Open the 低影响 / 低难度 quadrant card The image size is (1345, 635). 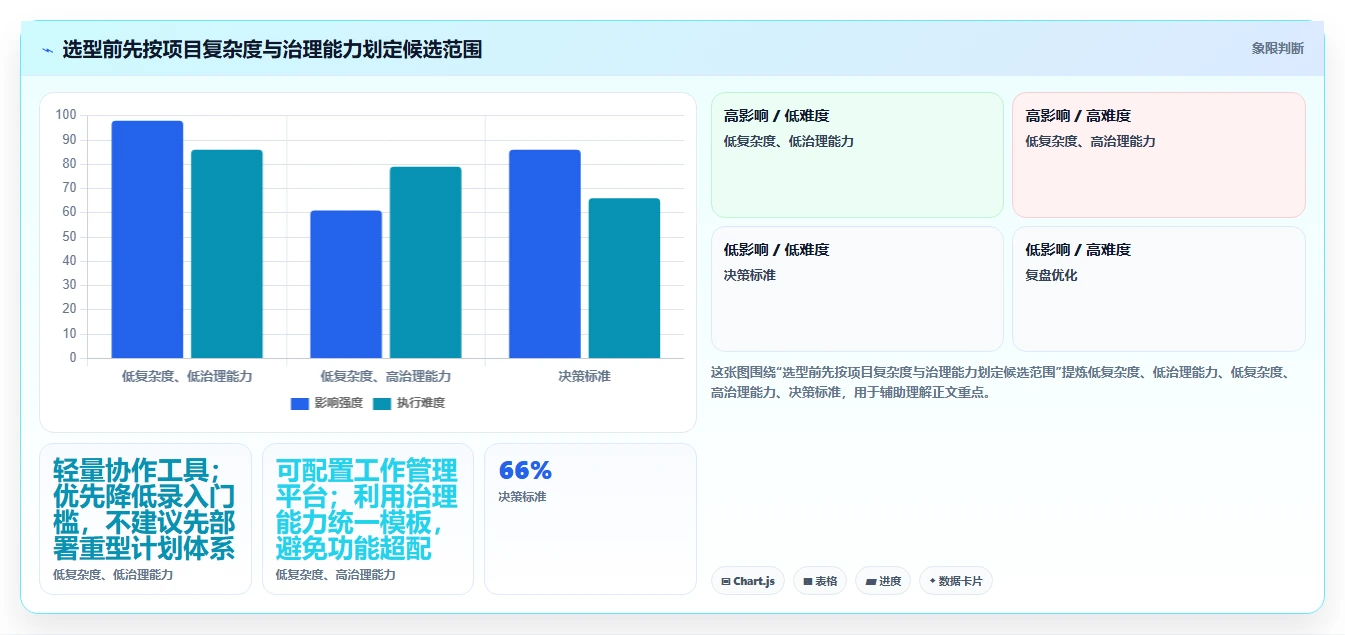click(857, 289)
